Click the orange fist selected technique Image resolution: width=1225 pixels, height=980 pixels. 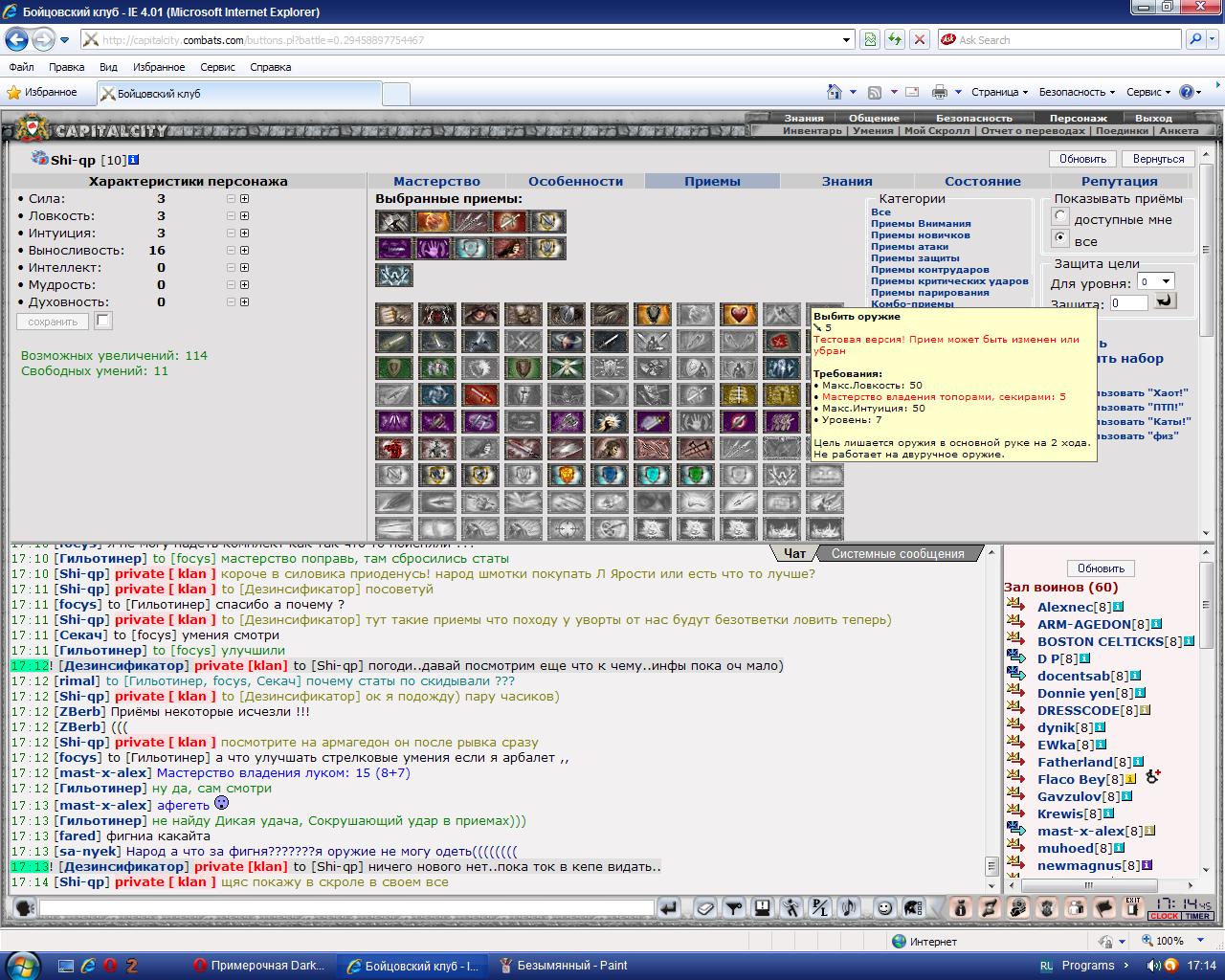coord(434,222)
